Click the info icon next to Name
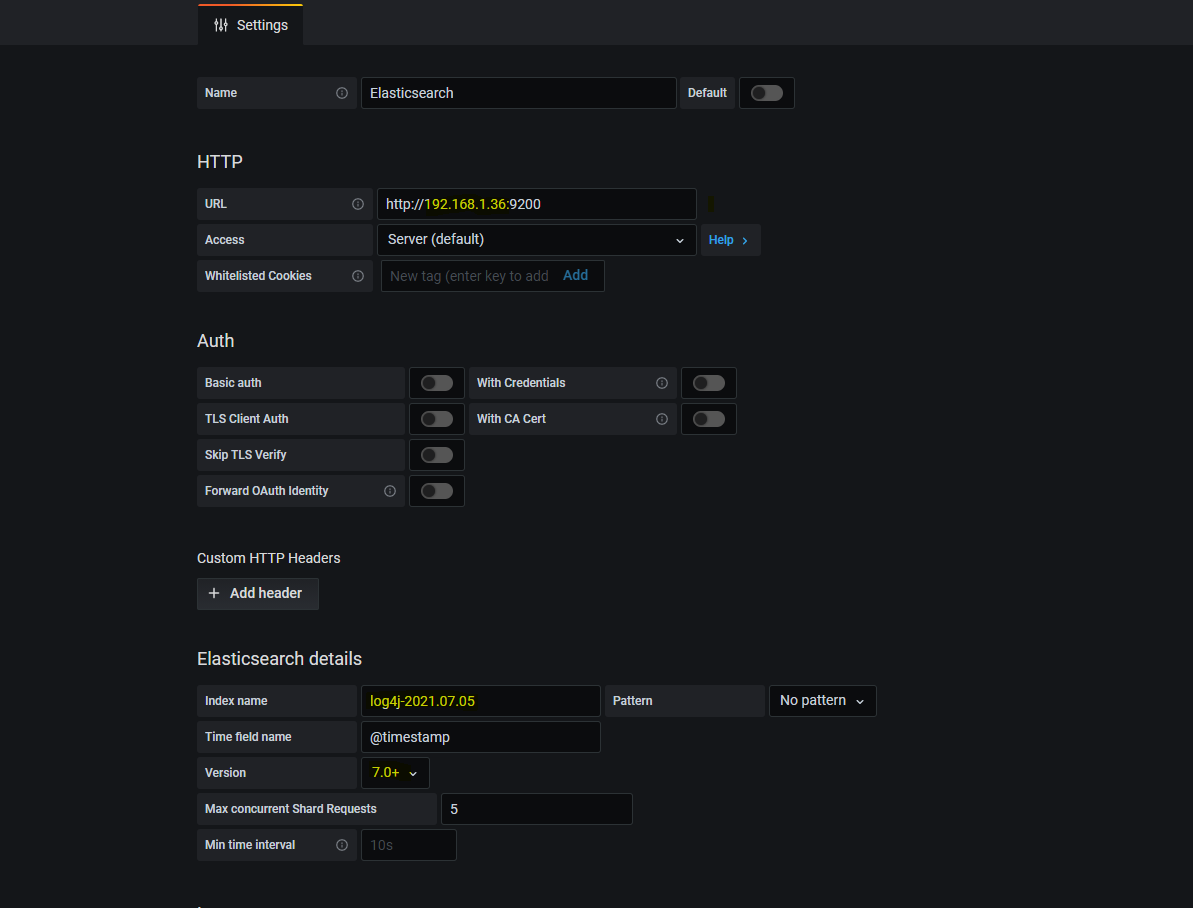1193x908 pixels. (342, 93)
